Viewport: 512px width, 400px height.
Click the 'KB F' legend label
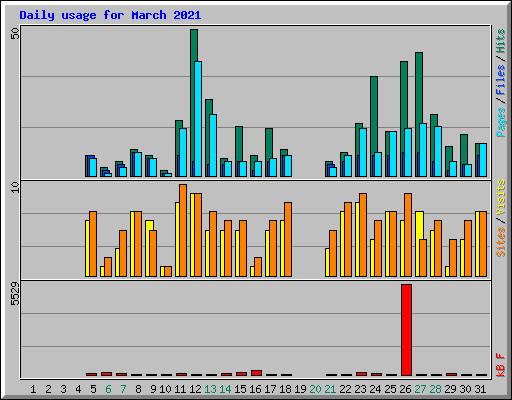tap(501, 365)
